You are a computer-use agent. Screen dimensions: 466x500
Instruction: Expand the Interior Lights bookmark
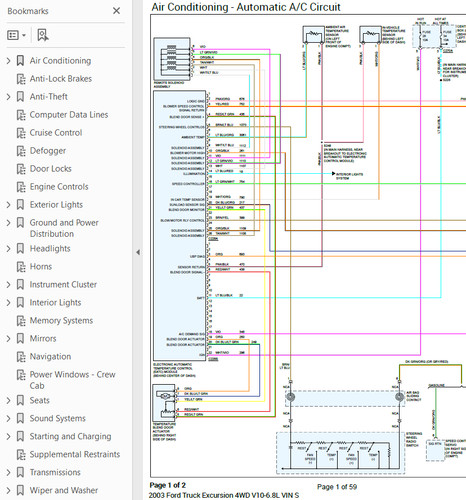pyautogui.click(x=9, y=303)
